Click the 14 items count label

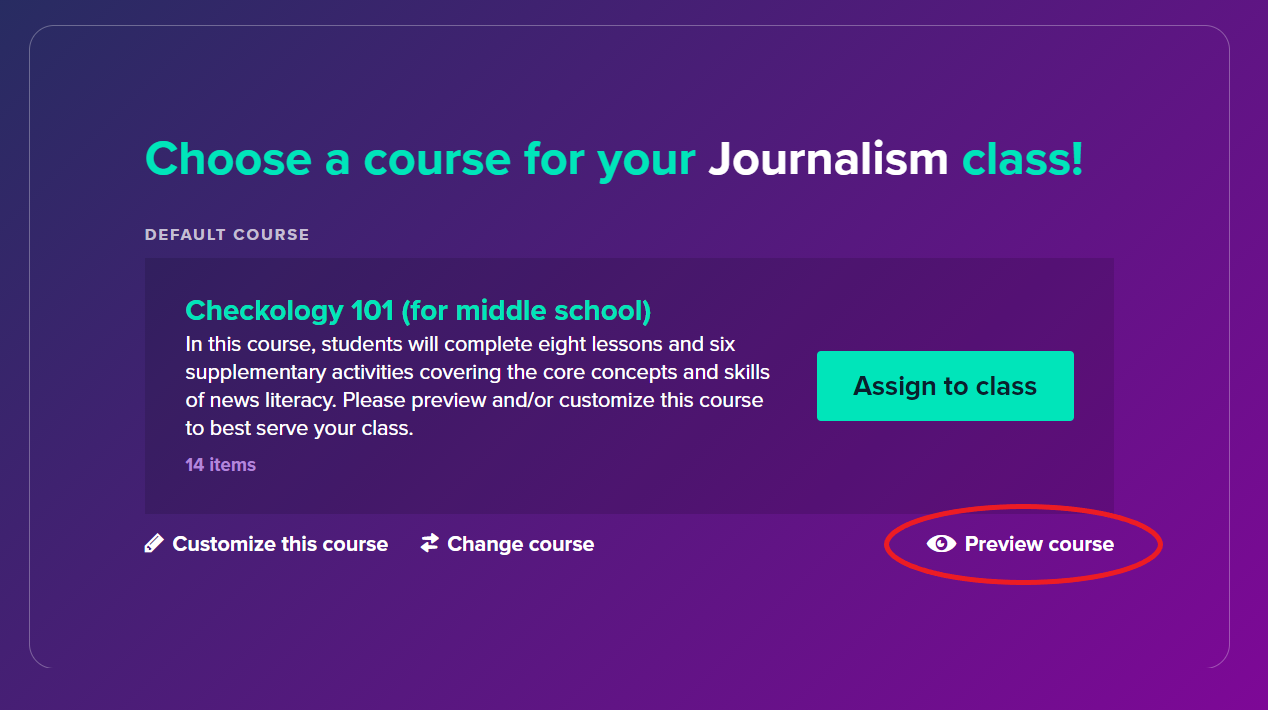click(220, 465)
